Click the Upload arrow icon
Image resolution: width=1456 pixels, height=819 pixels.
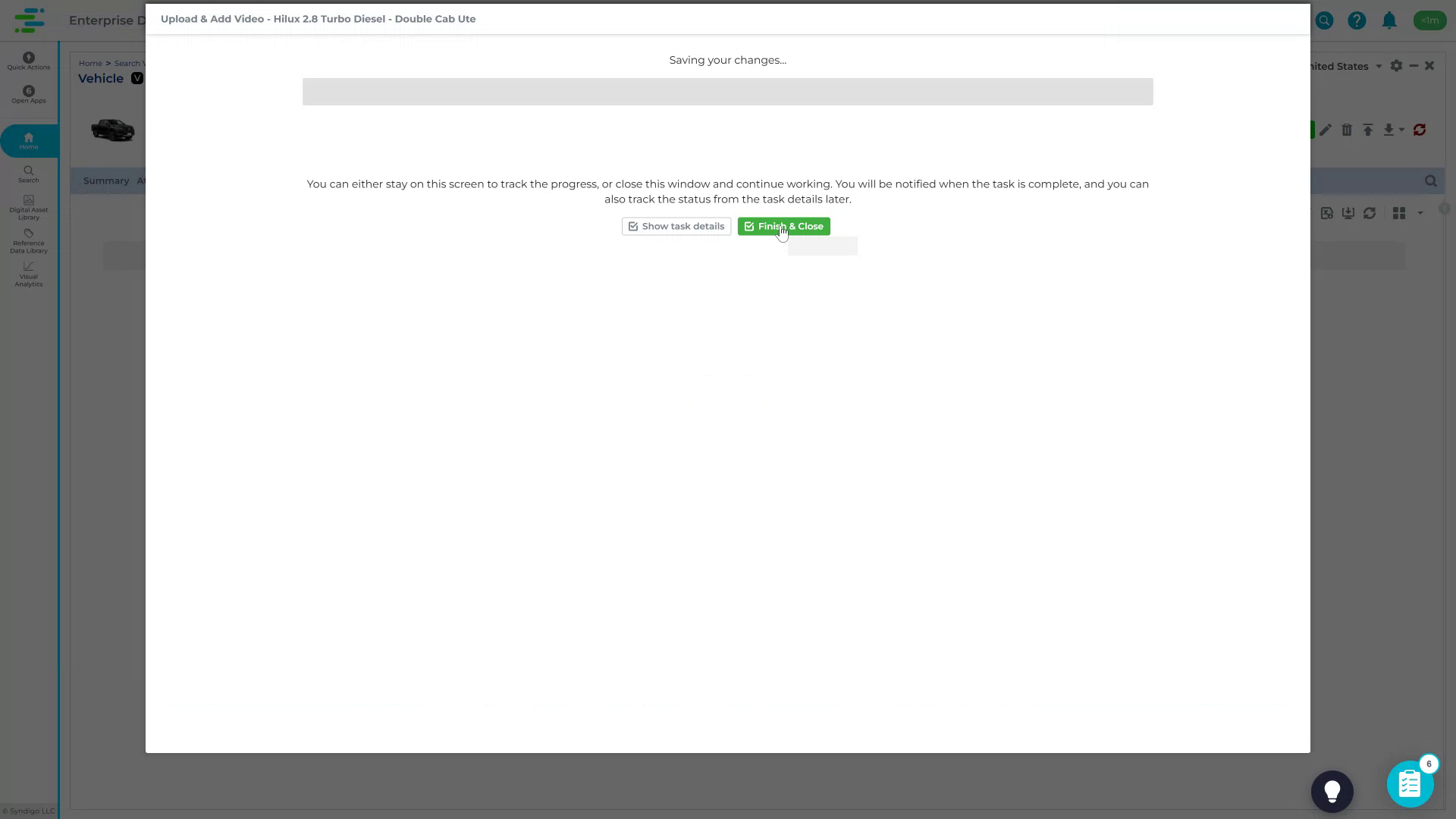pyautogui.click(x=1367, y=130)
